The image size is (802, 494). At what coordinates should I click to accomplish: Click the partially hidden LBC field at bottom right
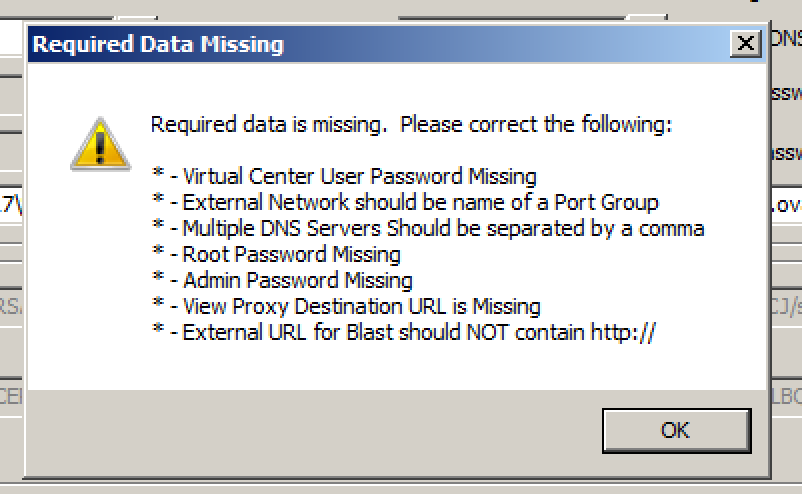pyautogui.click(x=786, y=394)
